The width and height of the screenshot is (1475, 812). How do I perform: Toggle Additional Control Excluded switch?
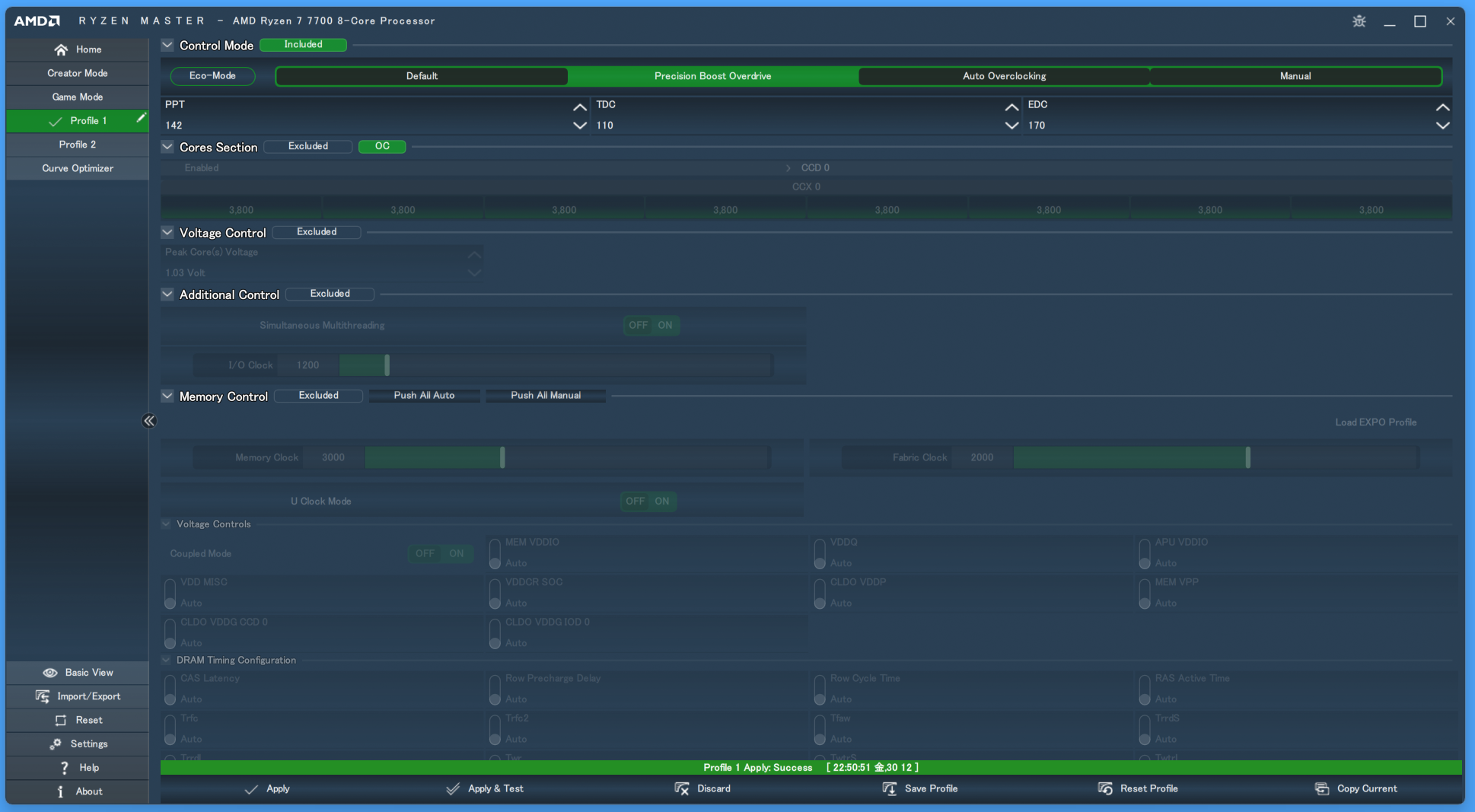330,294
